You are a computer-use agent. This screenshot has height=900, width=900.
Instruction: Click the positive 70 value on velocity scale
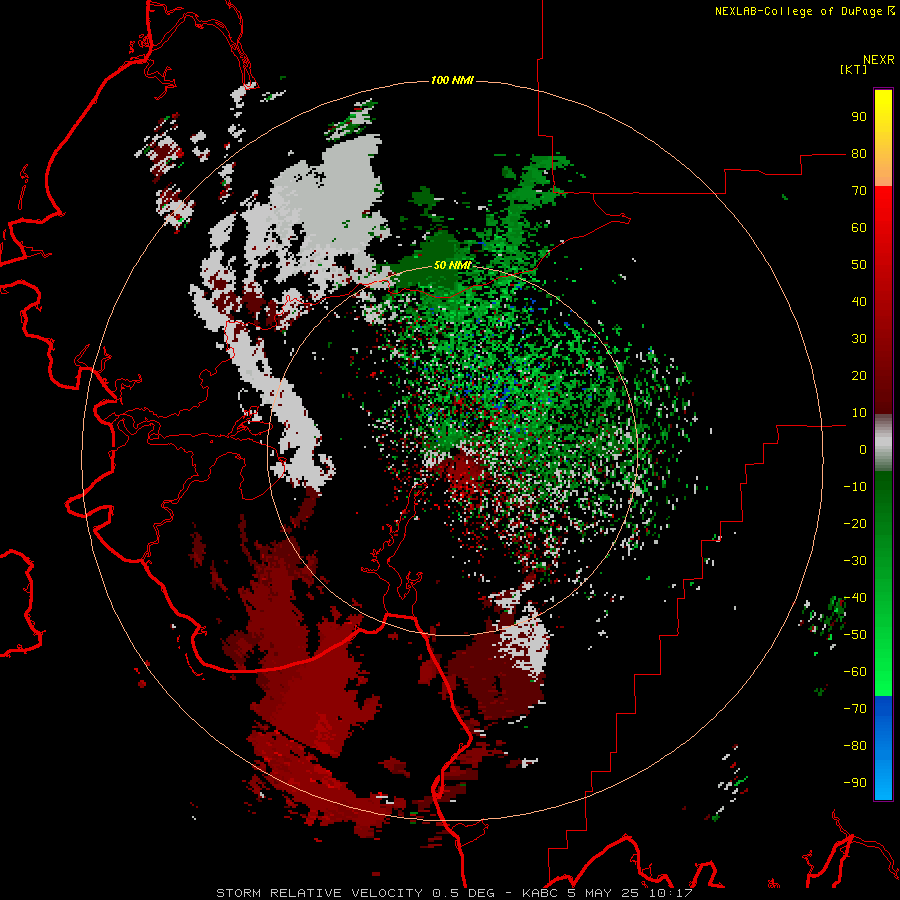859,191
